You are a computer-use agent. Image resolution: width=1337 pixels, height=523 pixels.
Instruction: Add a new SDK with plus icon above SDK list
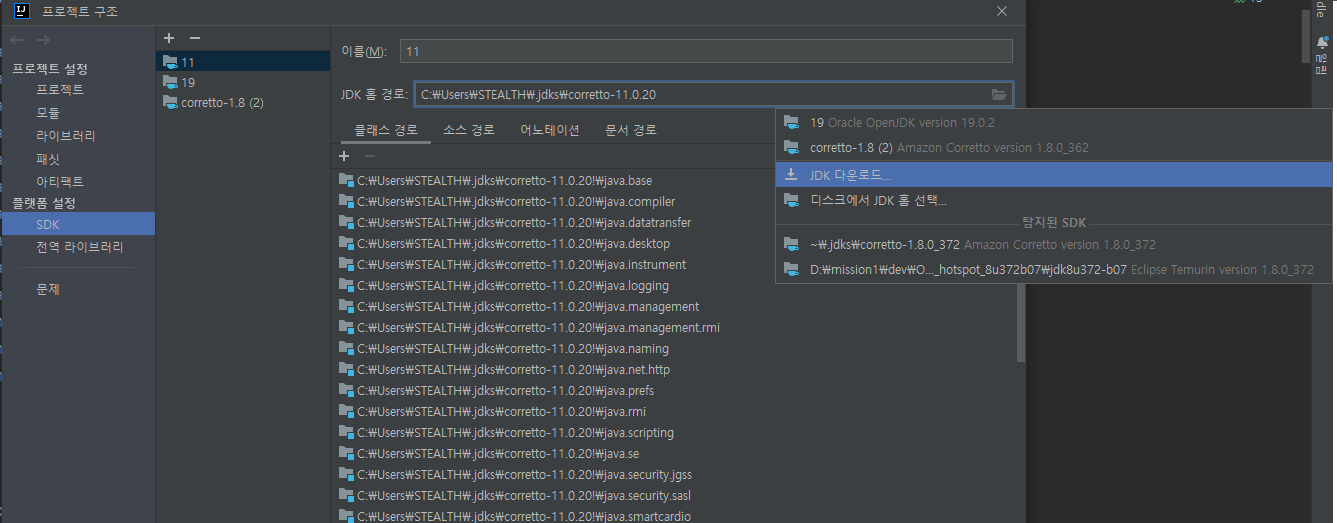169,38
